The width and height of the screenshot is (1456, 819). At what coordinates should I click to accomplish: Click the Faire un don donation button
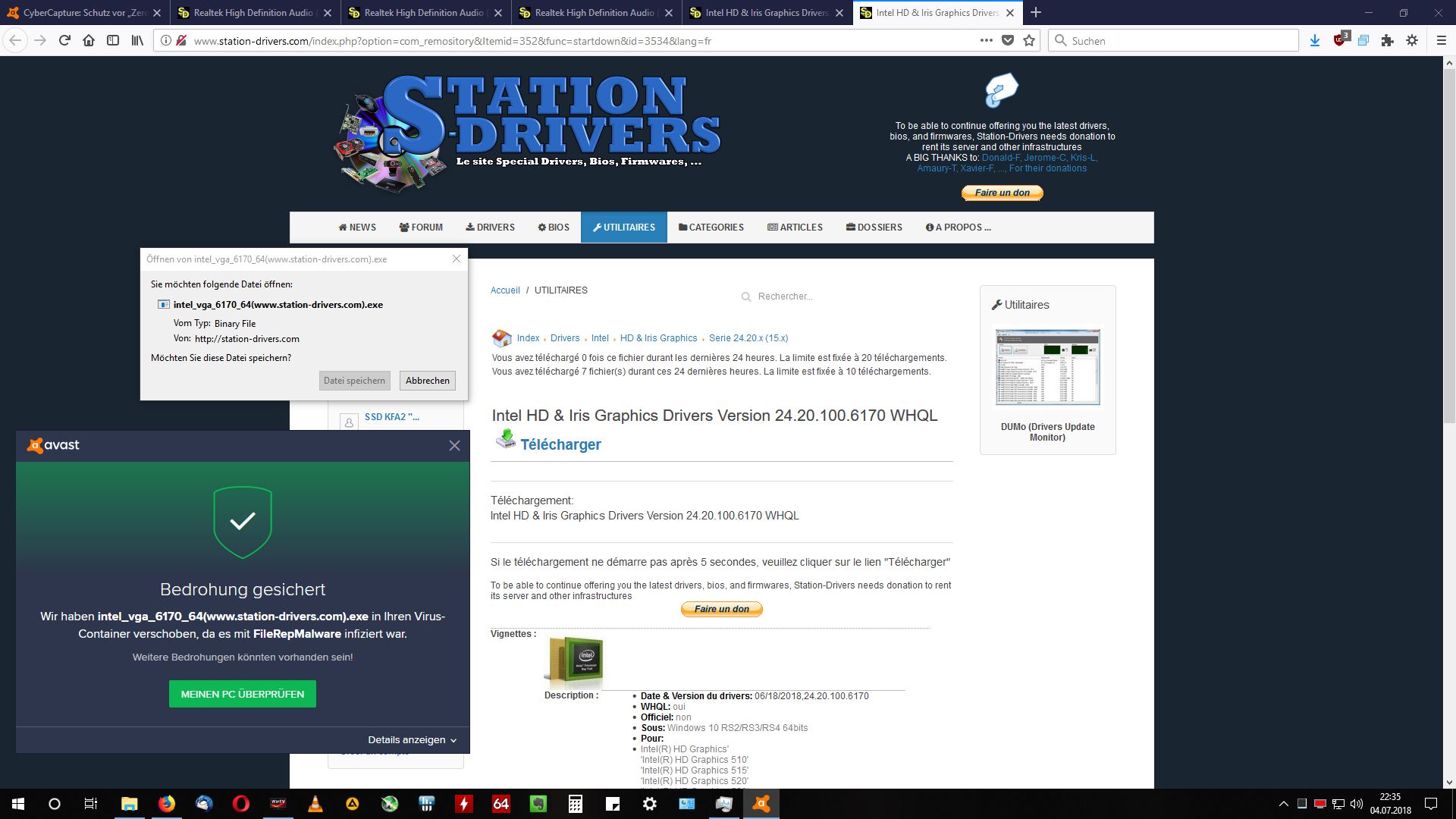click(1001, 192)
